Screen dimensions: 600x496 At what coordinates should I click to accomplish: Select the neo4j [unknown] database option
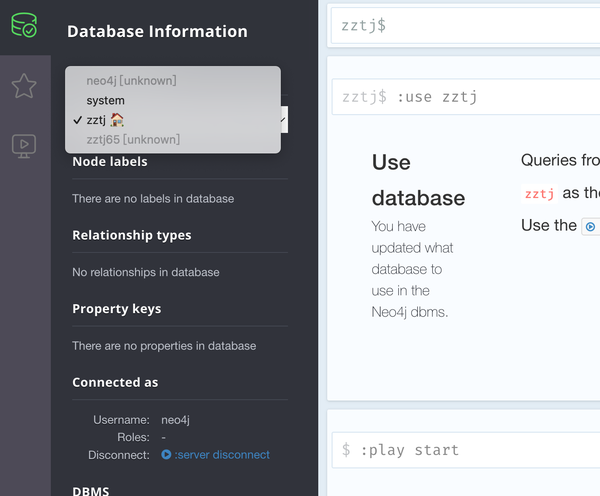click(x=131, y=81)
